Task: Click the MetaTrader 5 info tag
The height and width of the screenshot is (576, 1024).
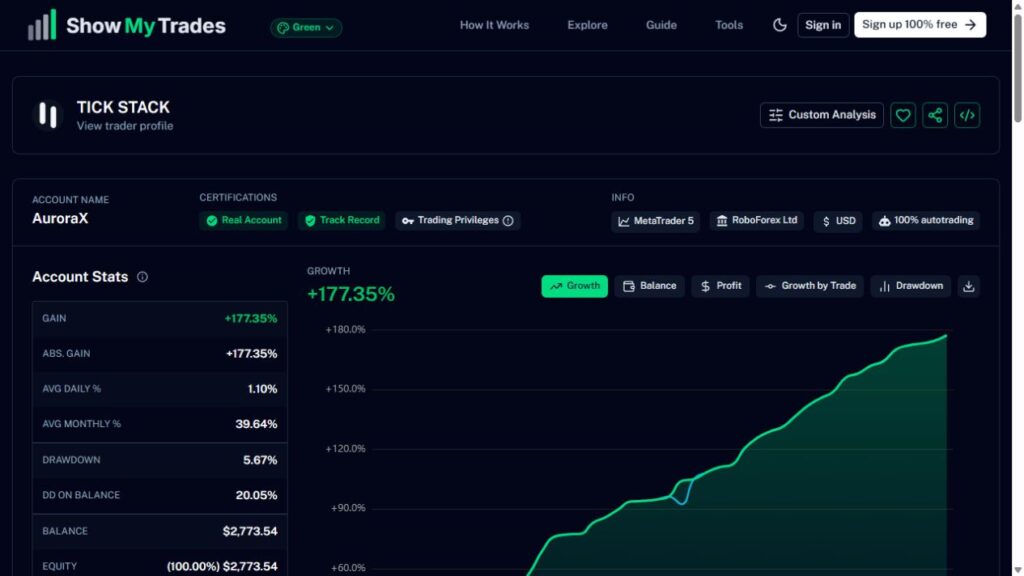Action: tap(655, 221)
